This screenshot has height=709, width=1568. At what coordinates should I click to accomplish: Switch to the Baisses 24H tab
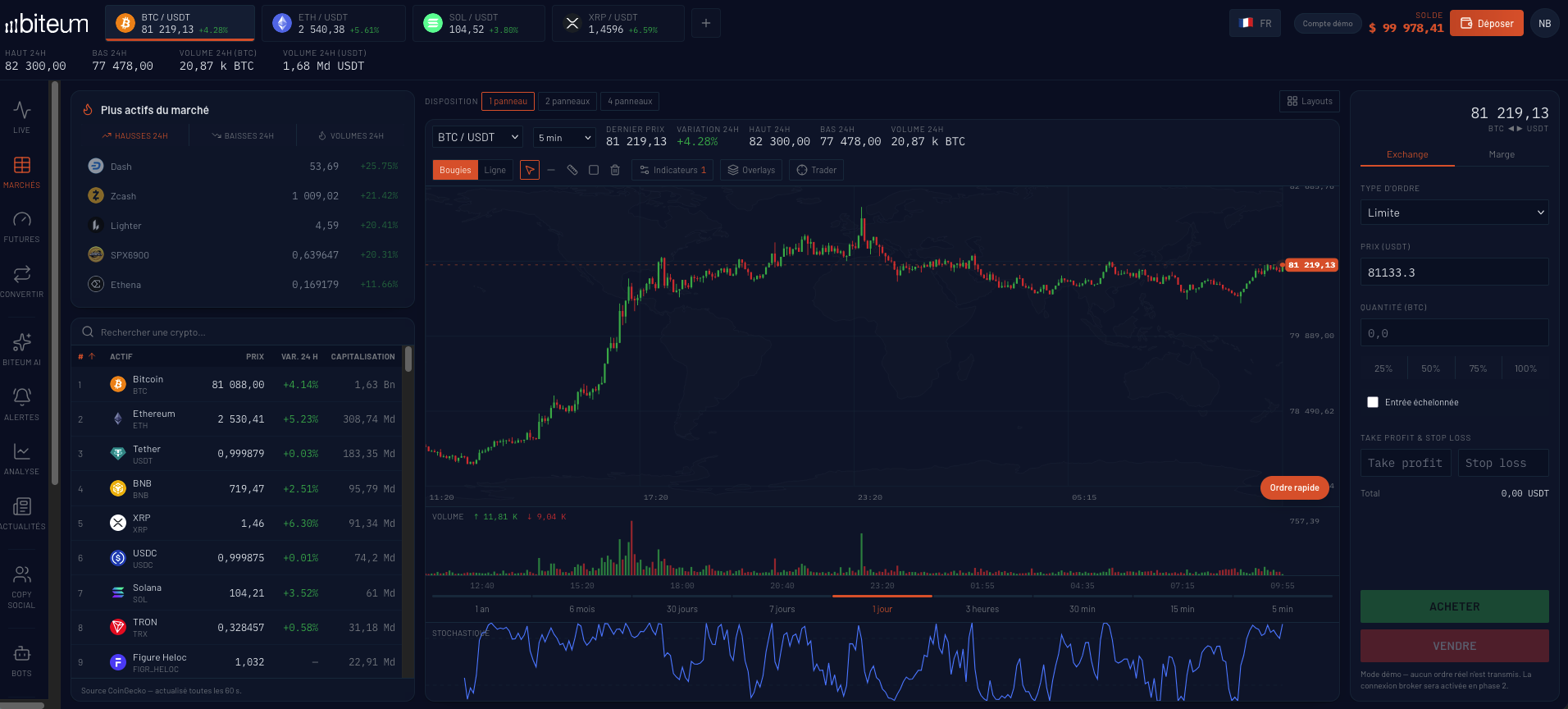point(243,136)
